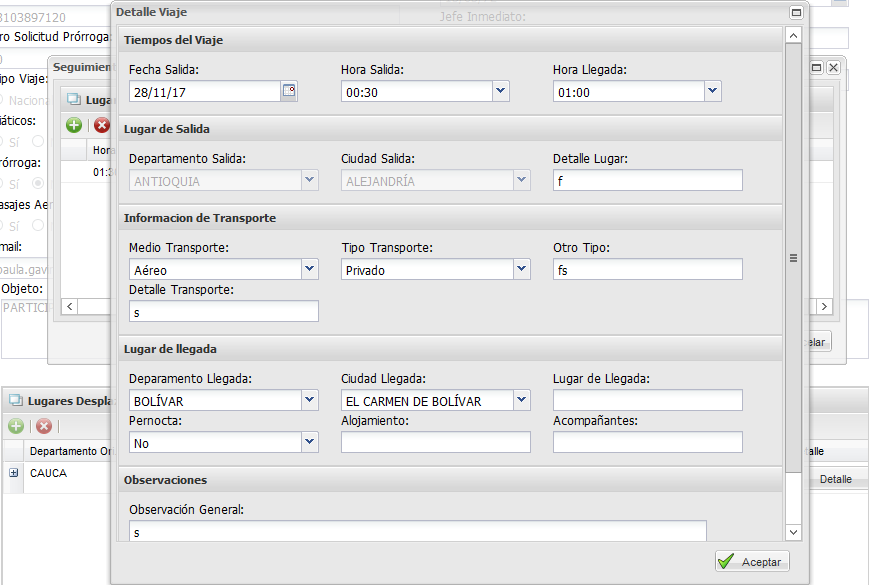
Task: Expand the Ciudad Llegada dropdown
Action: (x=521, y=400)
